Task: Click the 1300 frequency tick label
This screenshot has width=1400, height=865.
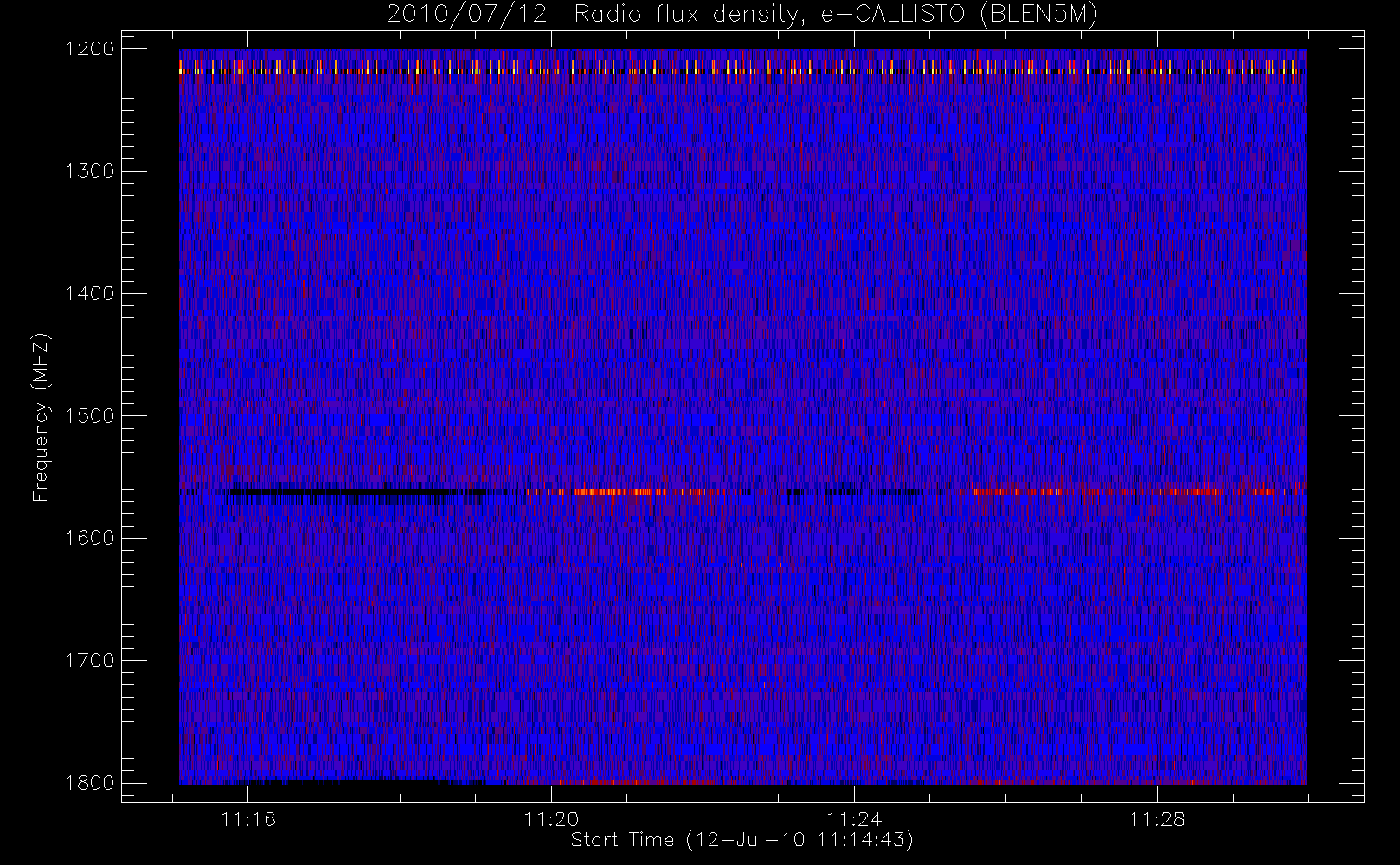Action: click(90, 171)
